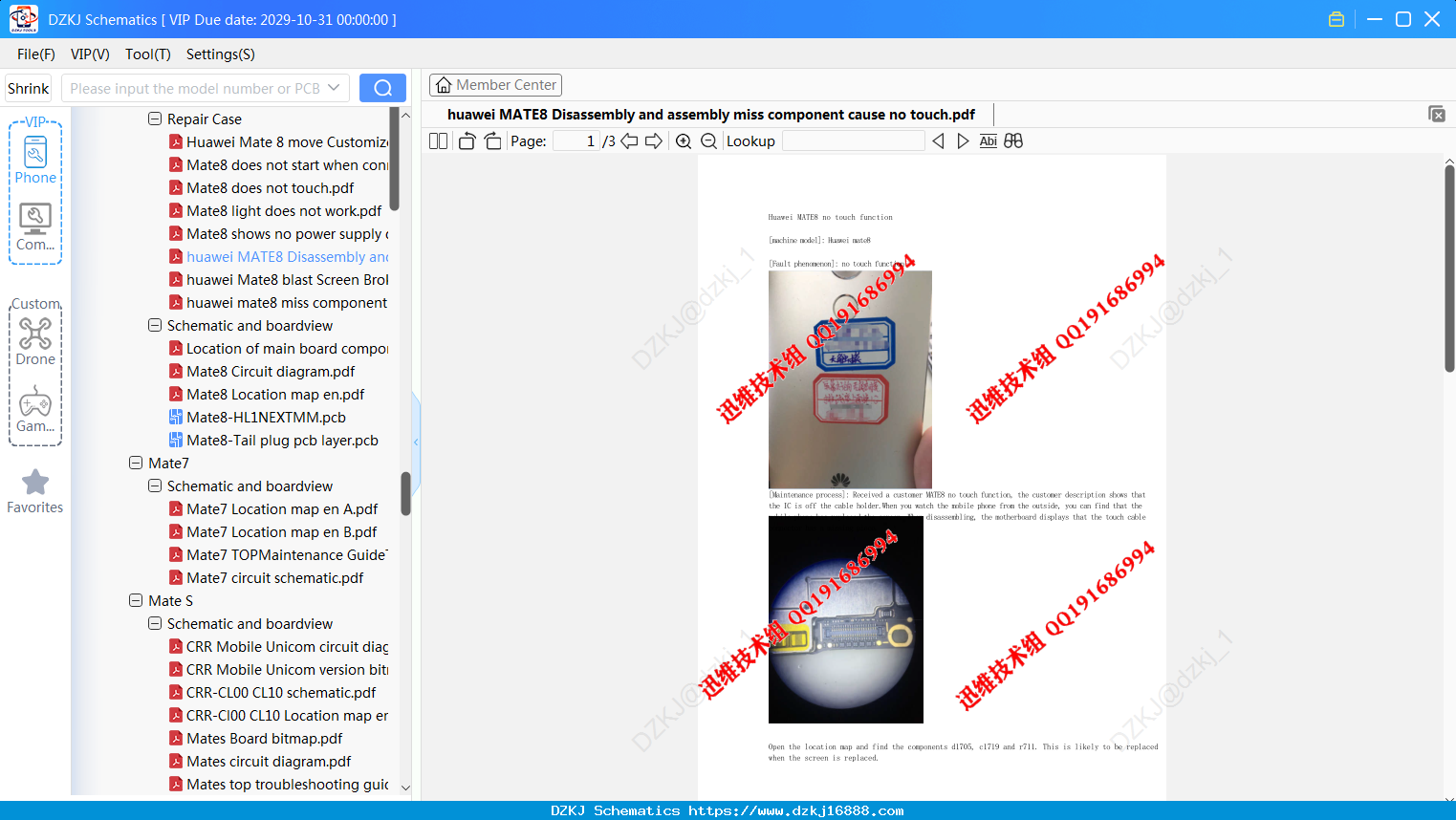This screenshot has width=1456, height=820.
Task: Click the page number field
Action: point(576,141)
